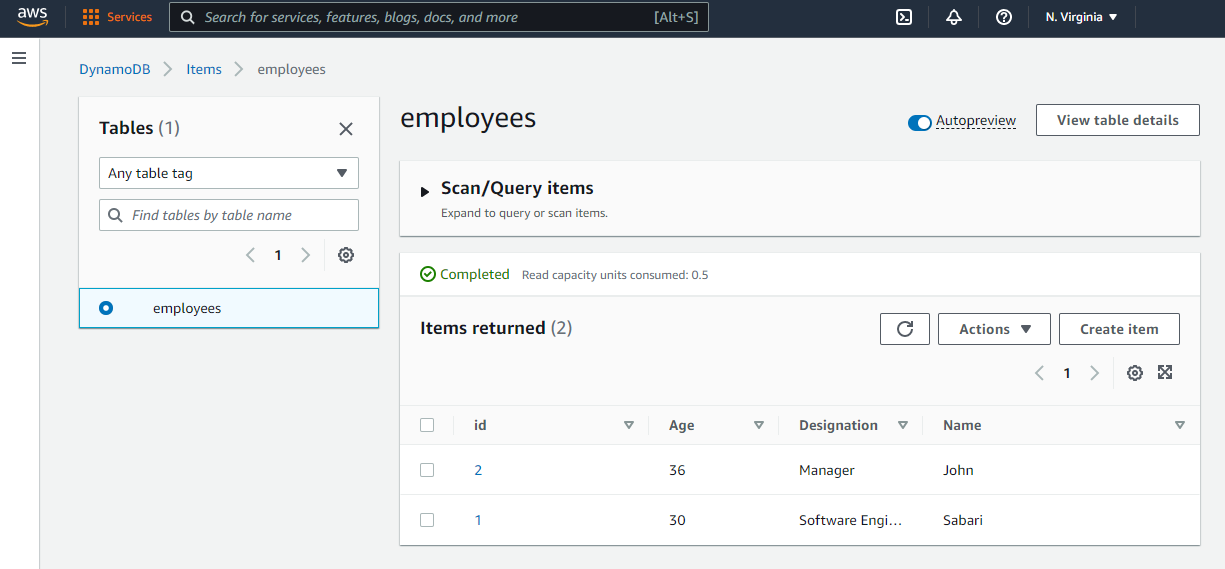The width and height of the screenshot is (1225, 569).
Task: Click the Name cell Sabari
Action: 963,520
